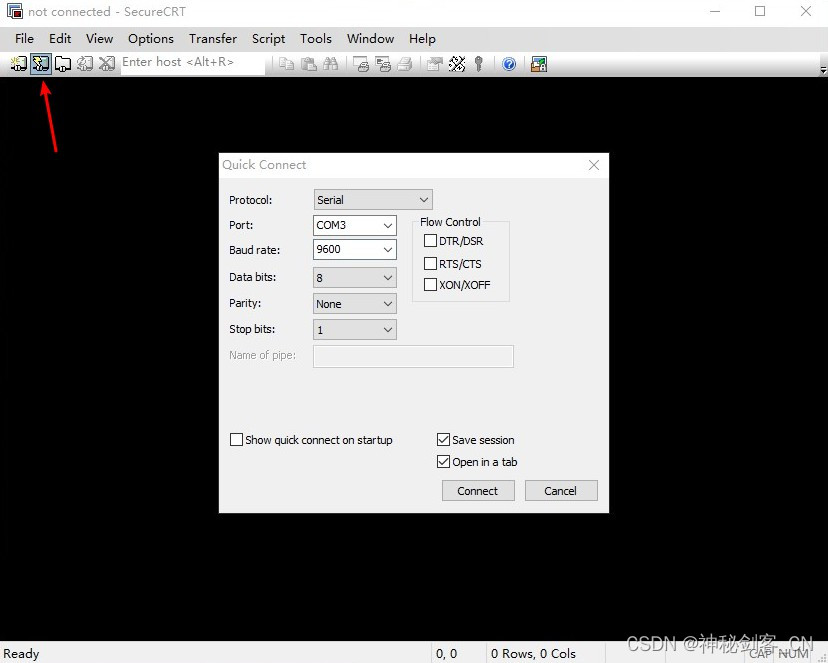
Task: Open the Script menu
Action: point(268,39)
